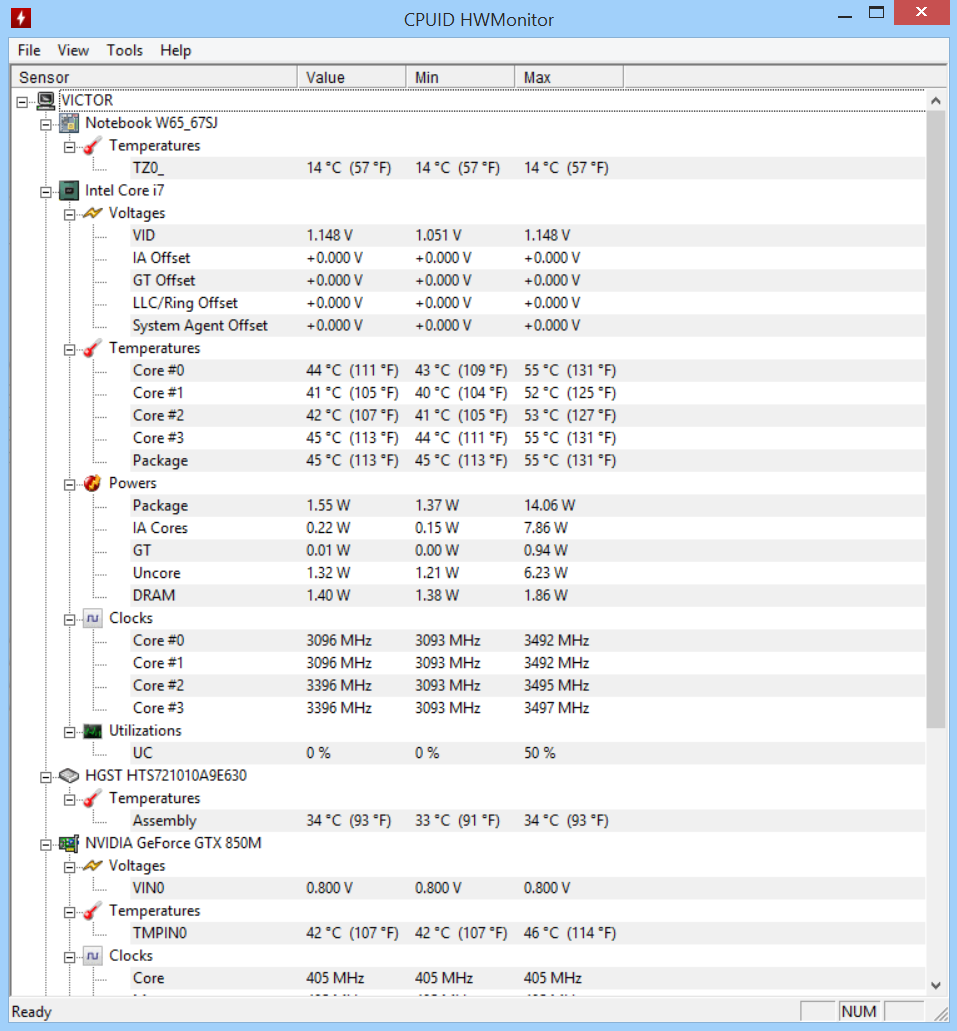Select the System Agent Offset row
The image size is (957, 1031).
[527, 325]
